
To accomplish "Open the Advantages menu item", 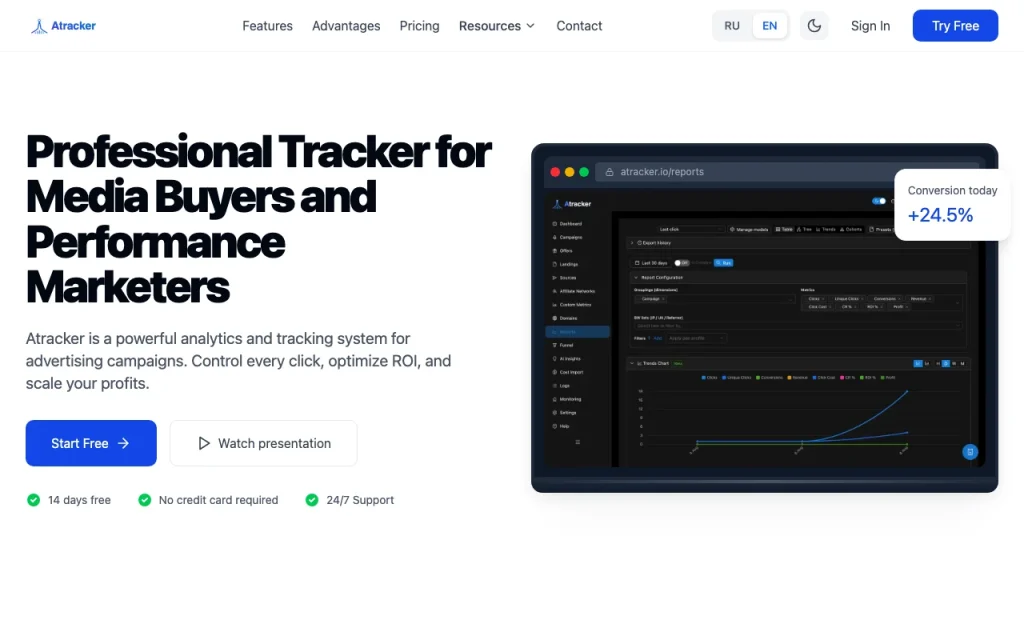I will (x=346, y=26).
